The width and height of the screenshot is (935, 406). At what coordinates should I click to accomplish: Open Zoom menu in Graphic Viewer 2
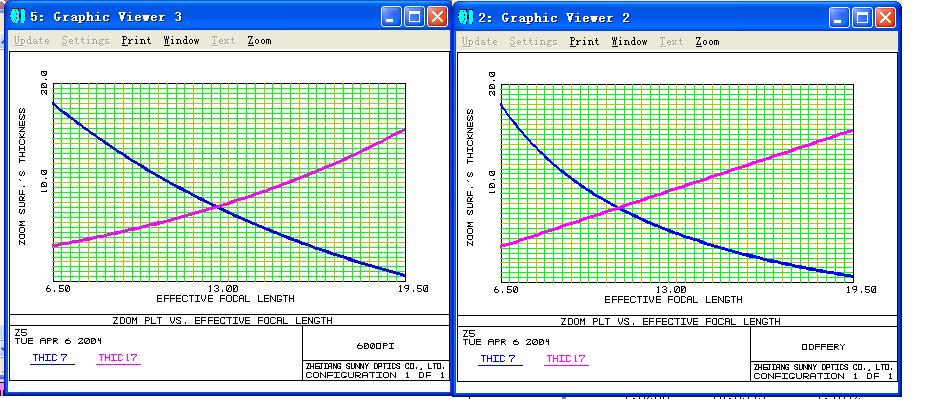pyautogui.click(x=707, y=41)
